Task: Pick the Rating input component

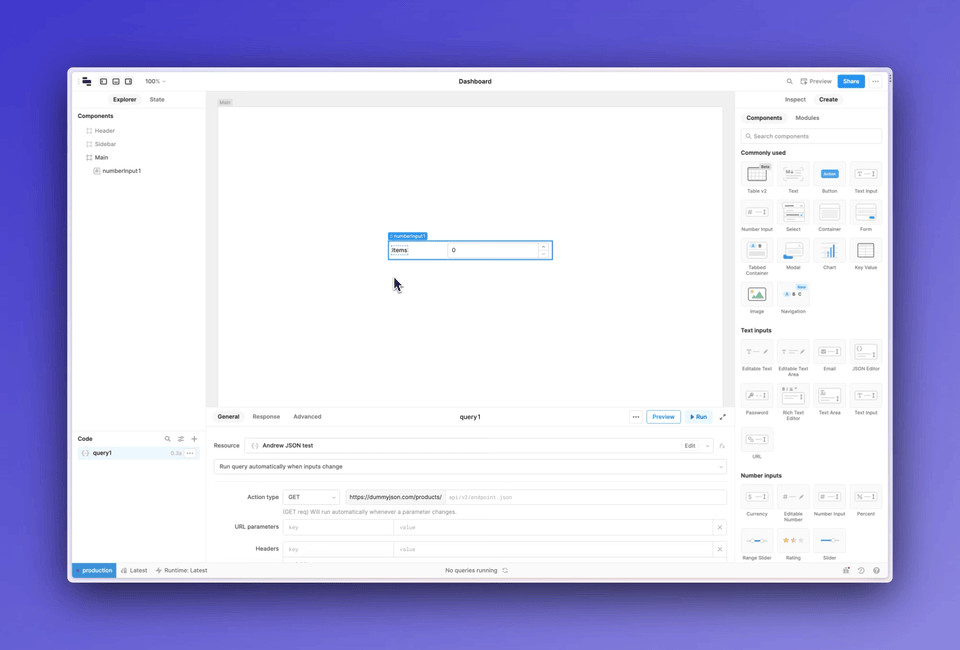Action: click(793, 540)
